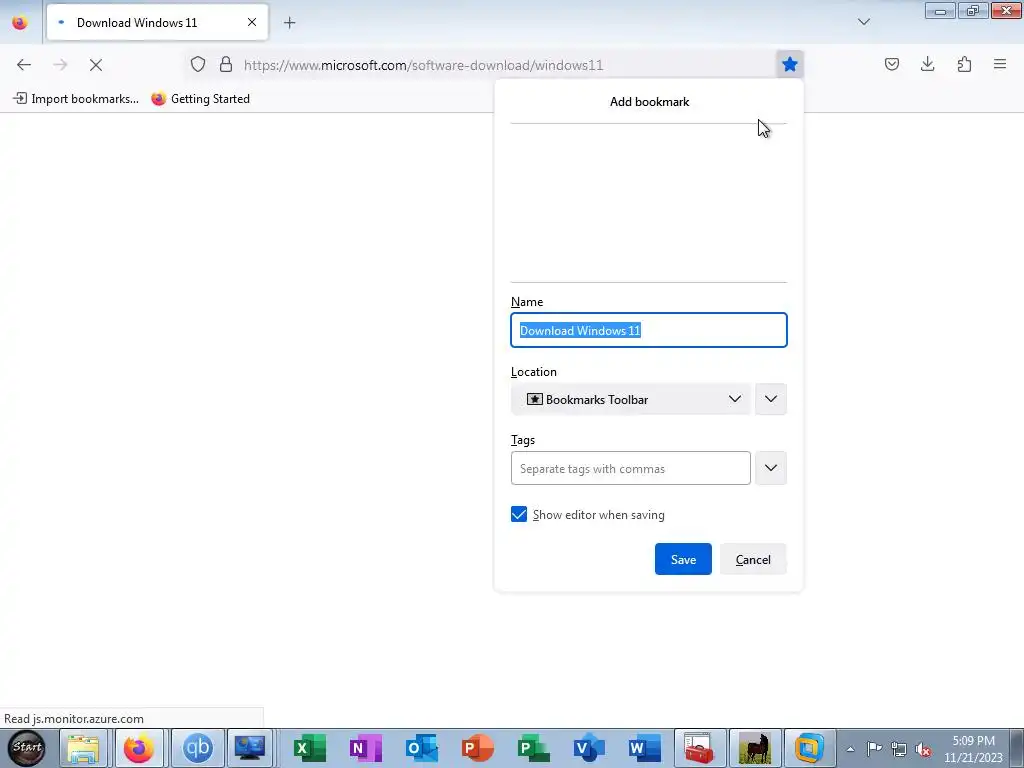Open Action Center flag icon
The height and width of the screenshot is (768, 1024).
pos(874,749)
